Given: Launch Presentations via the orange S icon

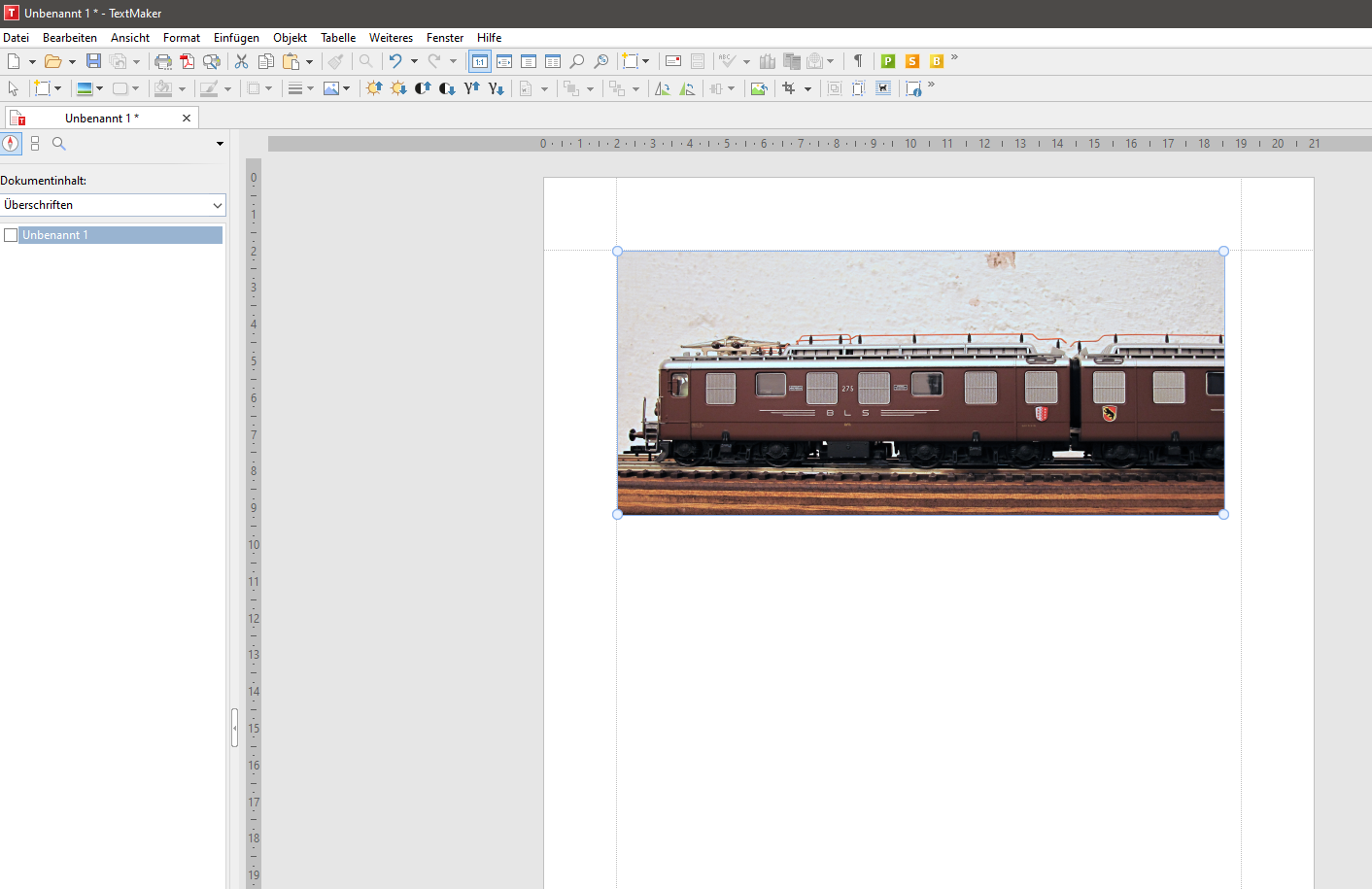Looking at the screenshot, I should click(912, 61).
